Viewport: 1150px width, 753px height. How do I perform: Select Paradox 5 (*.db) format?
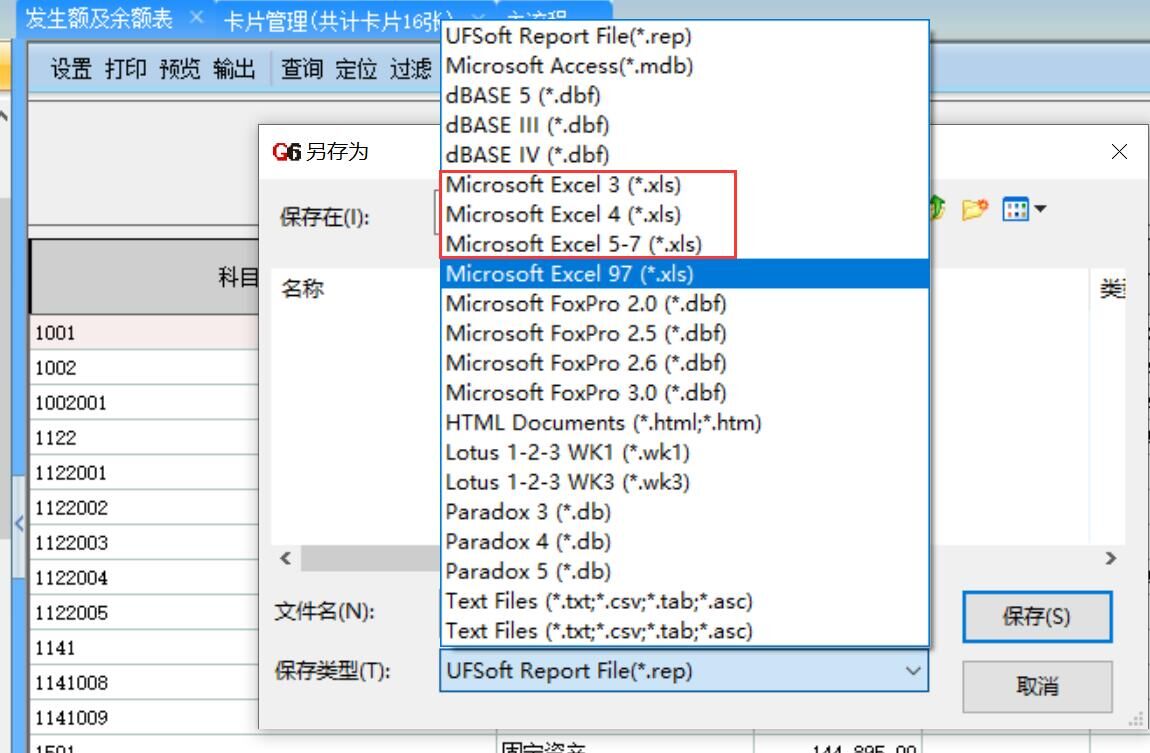[685, 571]
